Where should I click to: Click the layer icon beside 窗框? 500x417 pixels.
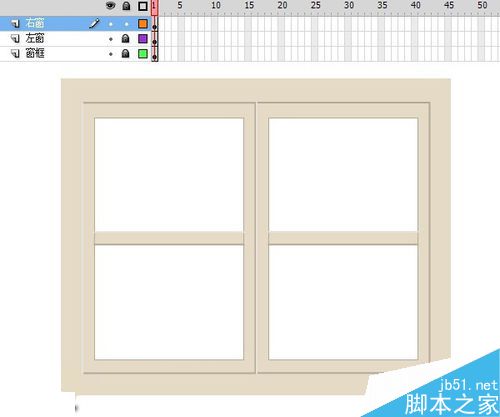(x=15, y=53)
